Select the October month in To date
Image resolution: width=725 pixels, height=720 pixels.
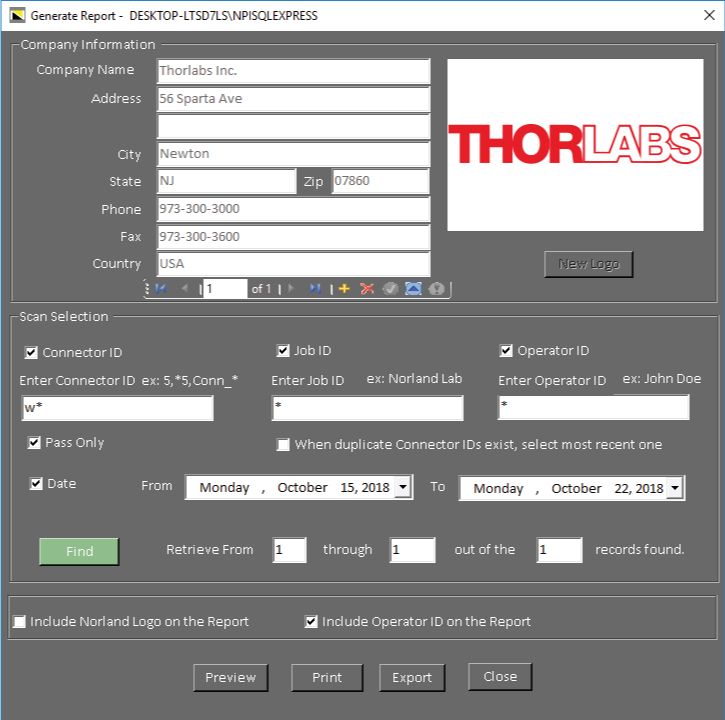coord(576,488)
